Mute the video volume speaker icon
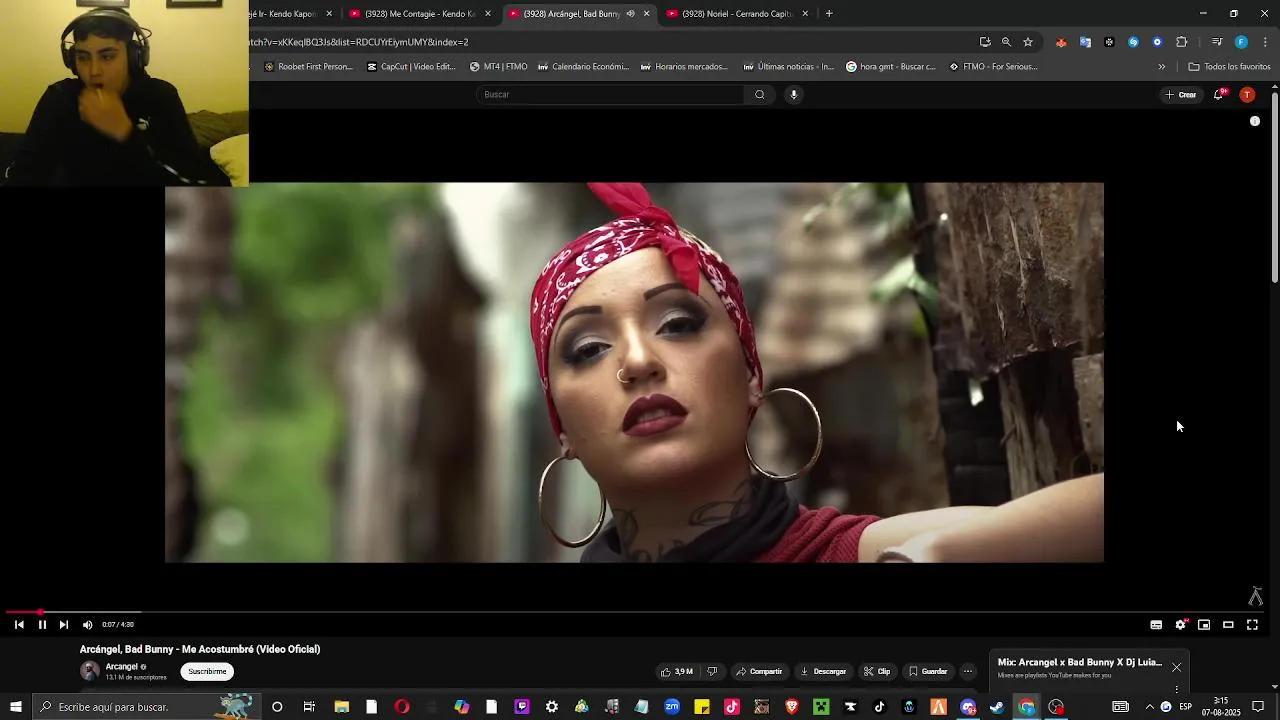Screen dimensions: 1280x720 click(87, 625)
